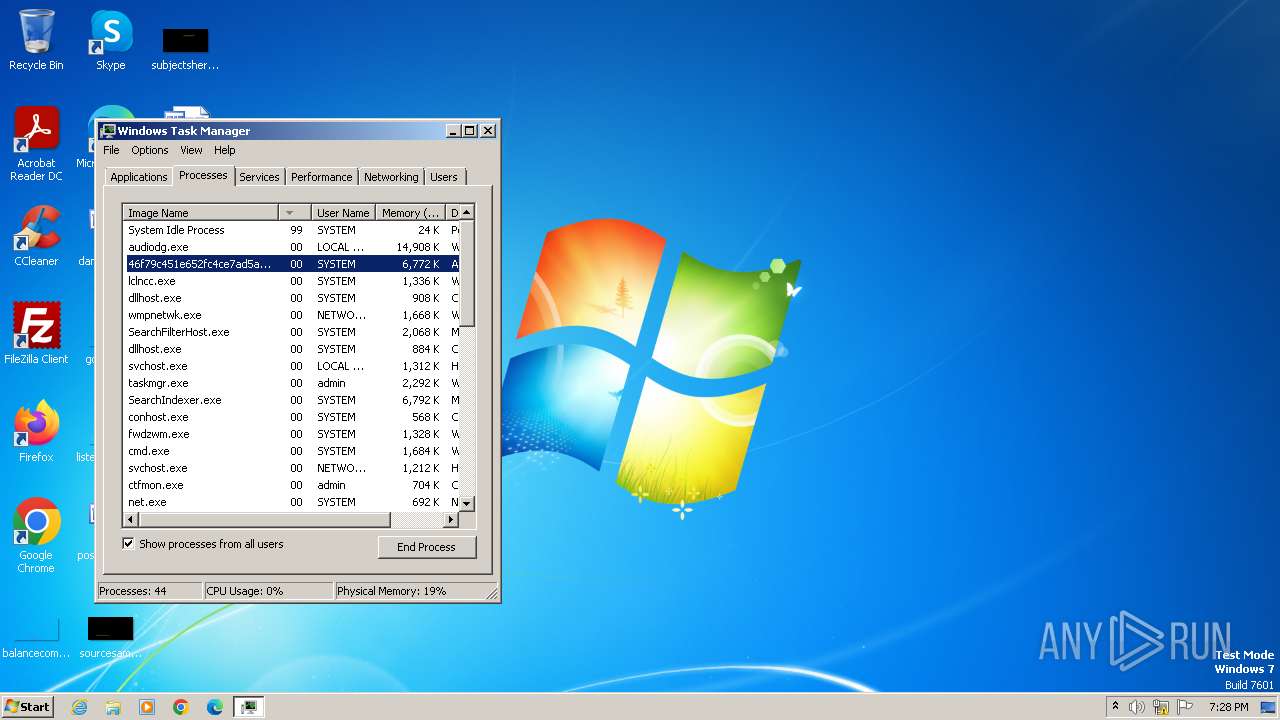Select the SearchIndexer.exe process

(291, 400)
